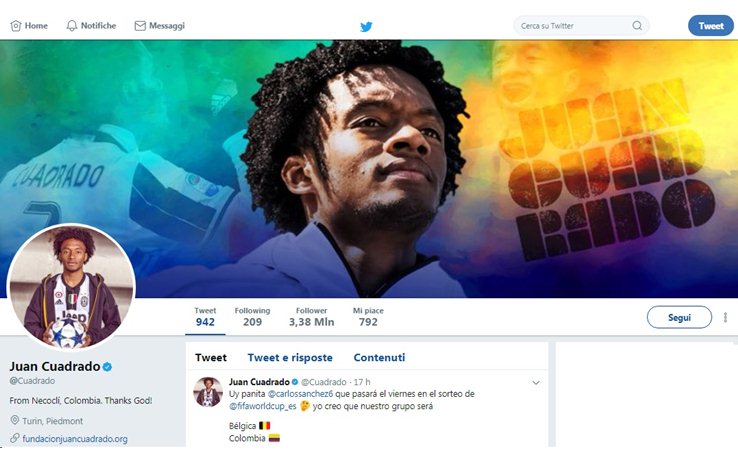Expand the tweet options chevron
This screenshot has height=462, width=738.
536,382
